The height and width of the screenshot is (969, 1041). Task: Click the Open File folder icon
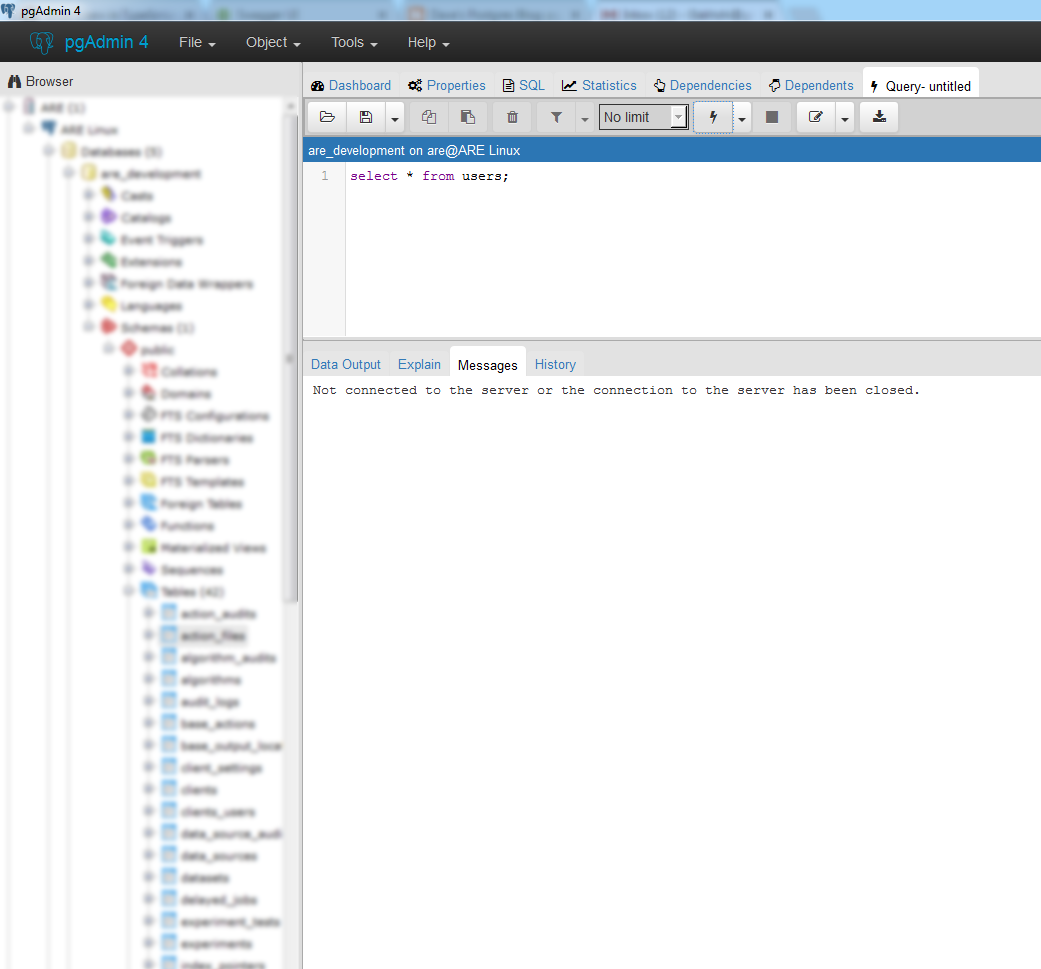pos(327,117)
